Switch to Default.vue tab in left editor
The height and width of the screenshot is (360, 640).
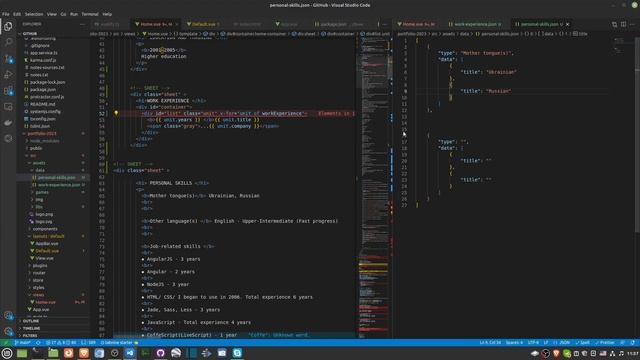pyautogui.click(x=204, y=24)
